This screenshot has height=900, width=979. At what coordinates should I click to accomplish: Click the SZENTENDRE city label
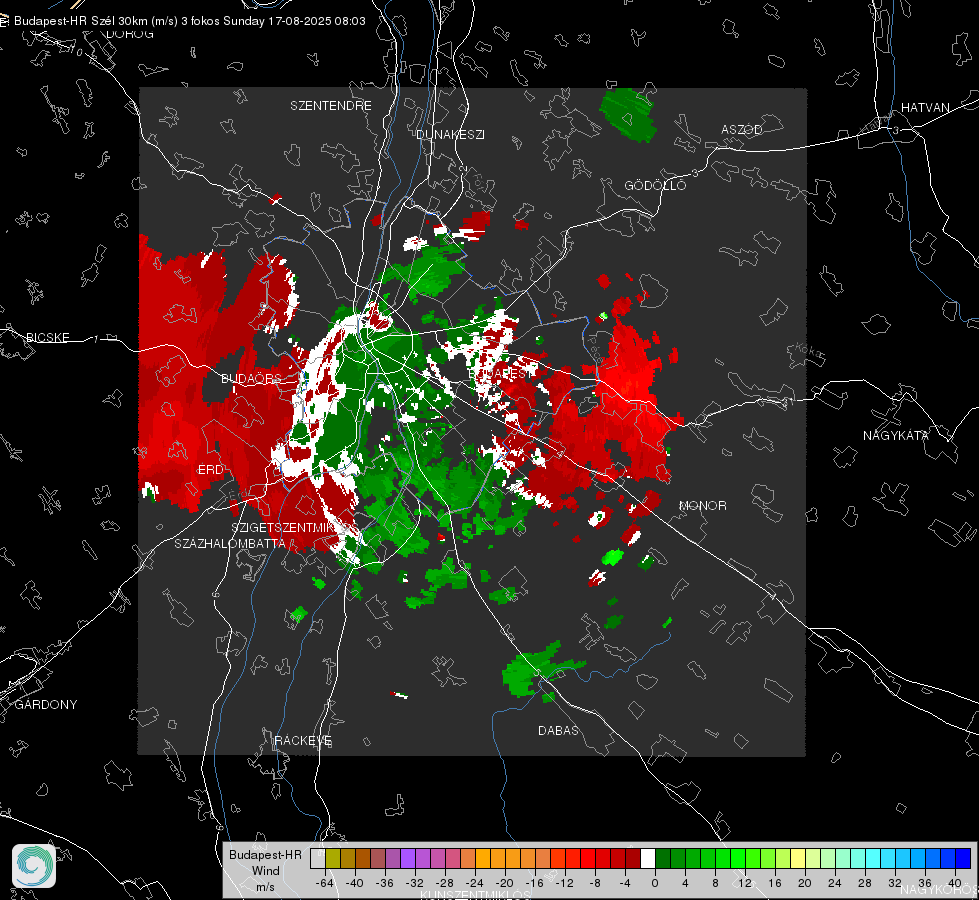click(331, 106)
